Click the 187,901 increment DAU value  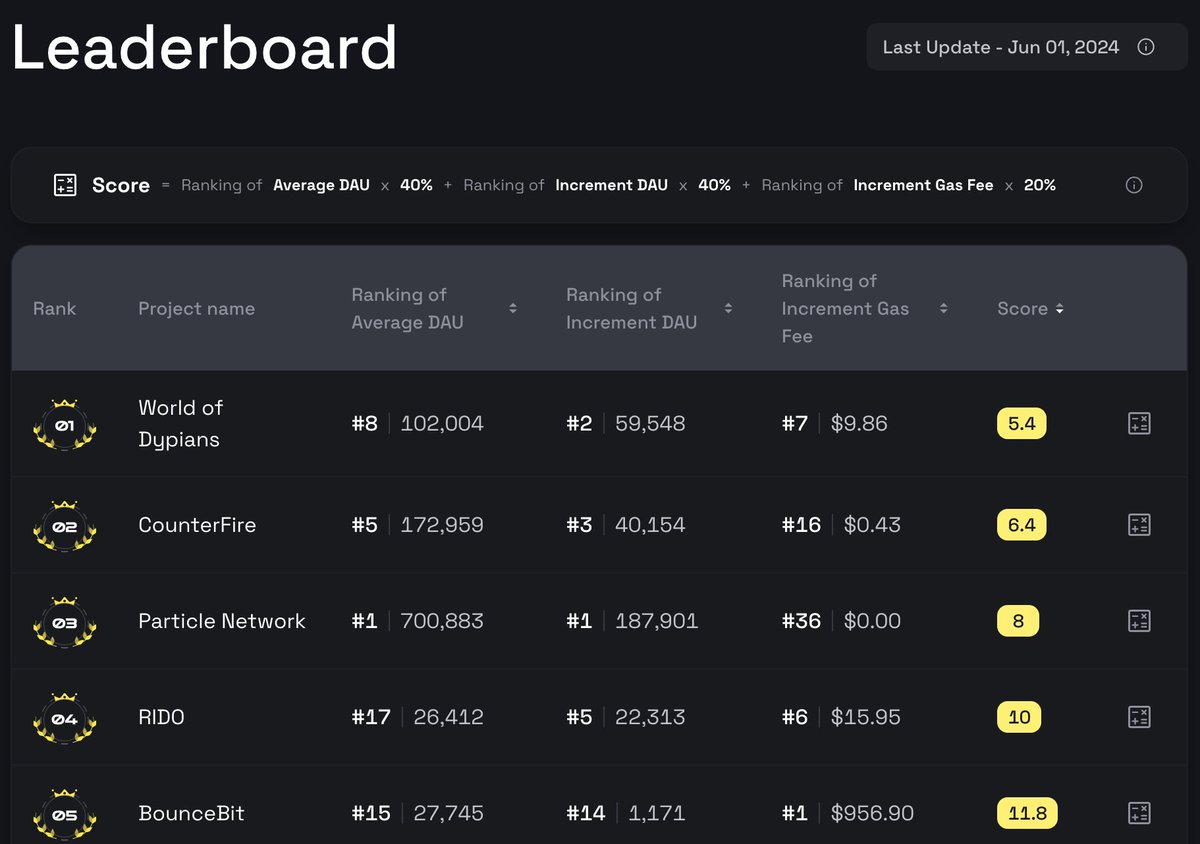(x=657, y=621)
